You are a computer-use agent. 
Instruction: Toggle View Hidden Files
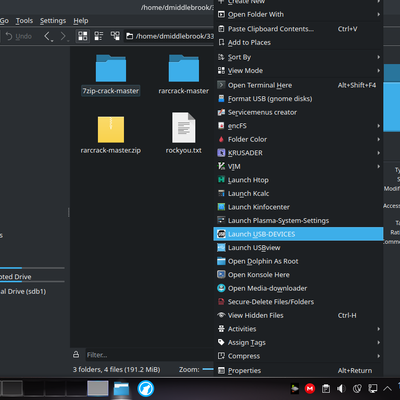click(x=298, y=315)
